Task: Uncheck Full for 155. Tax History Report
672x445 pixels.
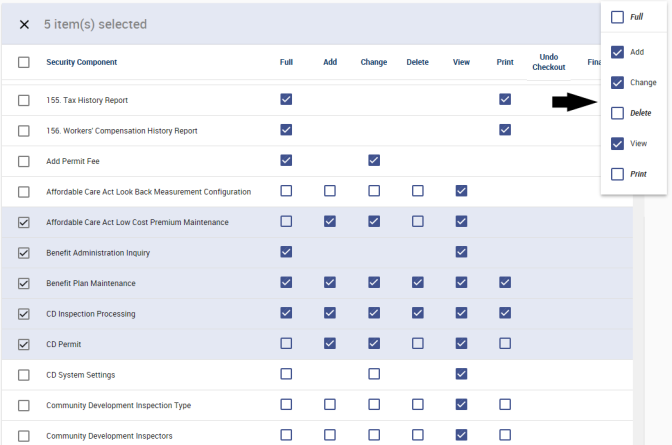Action: 287,100
